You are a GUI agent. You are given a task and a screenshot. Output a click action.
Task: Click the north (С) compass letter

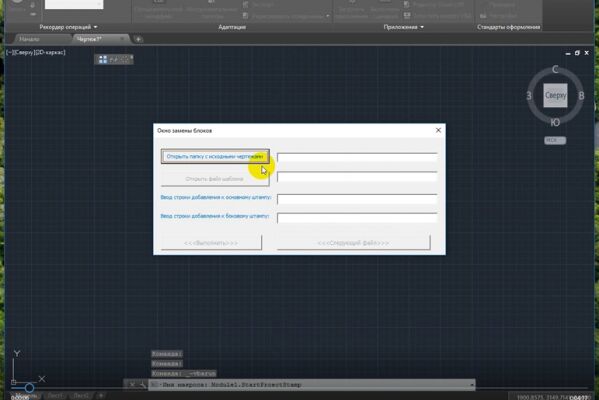pyautogui.click(x=555, y=69)
